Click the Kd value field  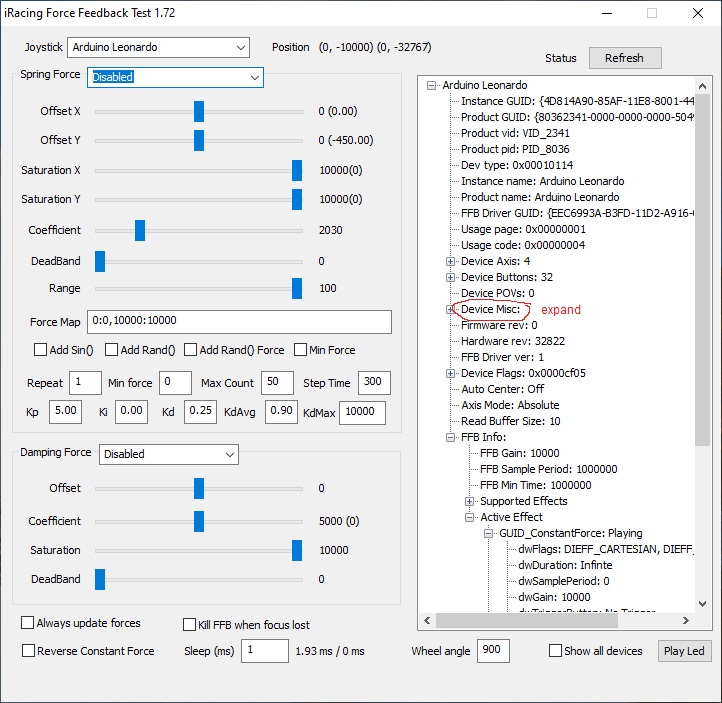click(x=200, y=412)
